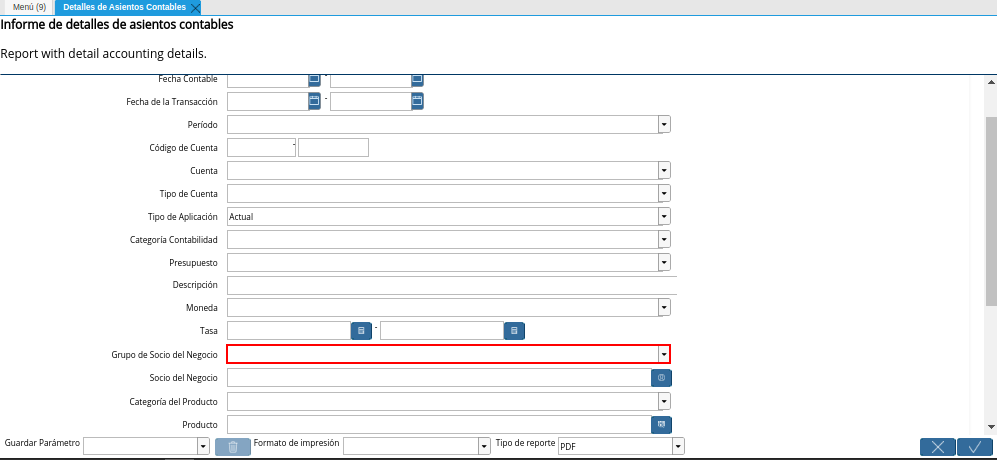997x460 pixels.
Task: Open Grupo de Socio del Negocio dropdown
Action: (x=664, y=354)
